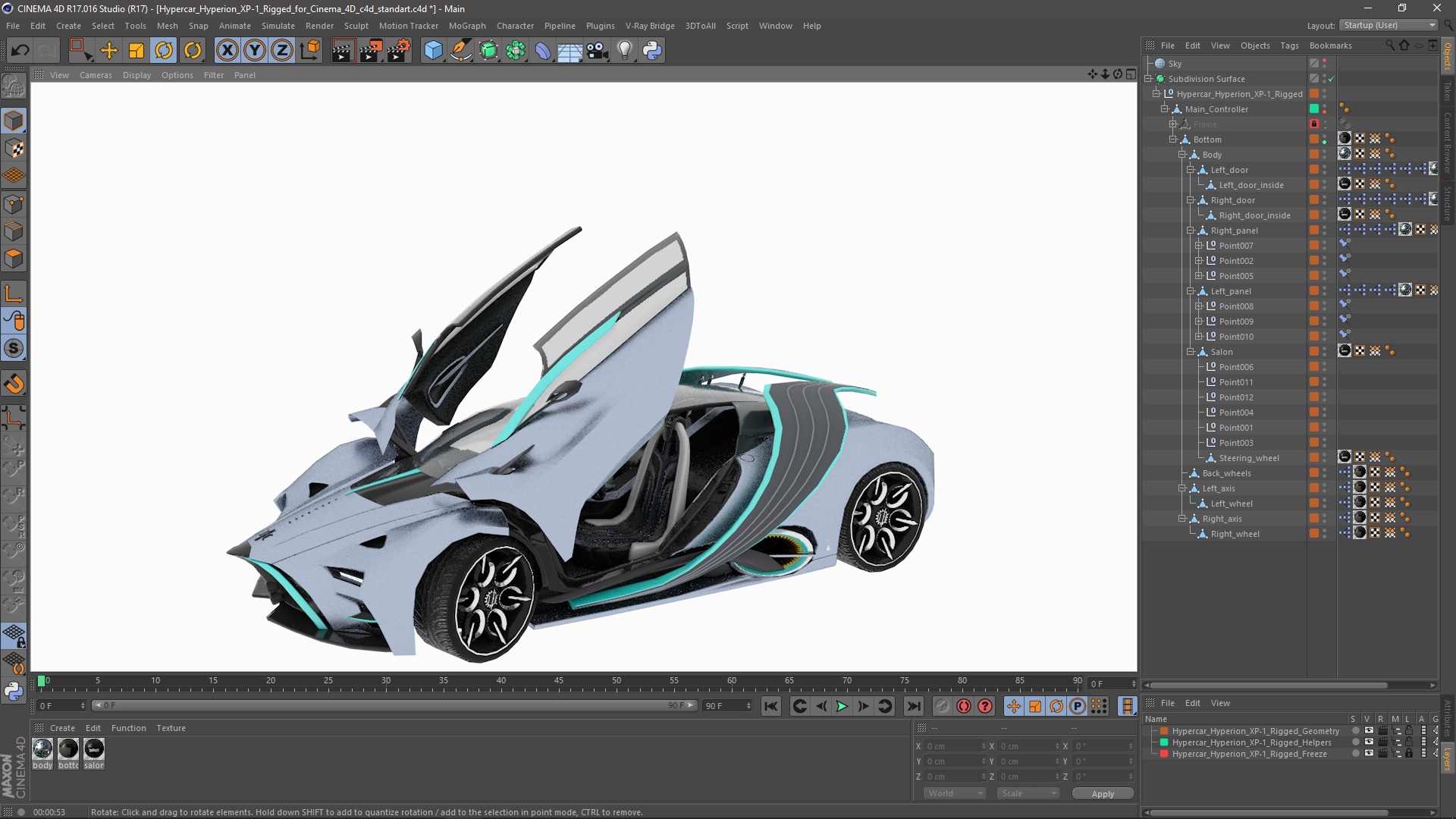The image size is (1456, 819).
Task: Add a Cube primitive object
Action: [x=433, y=51]
